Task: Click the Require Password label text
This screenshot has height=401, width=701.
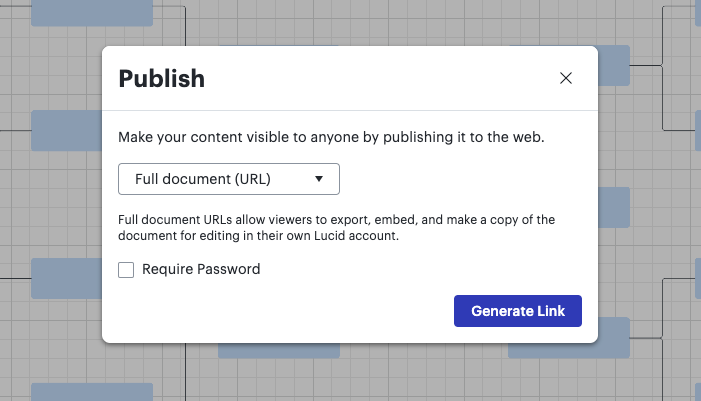Action: tap(201, 269)
